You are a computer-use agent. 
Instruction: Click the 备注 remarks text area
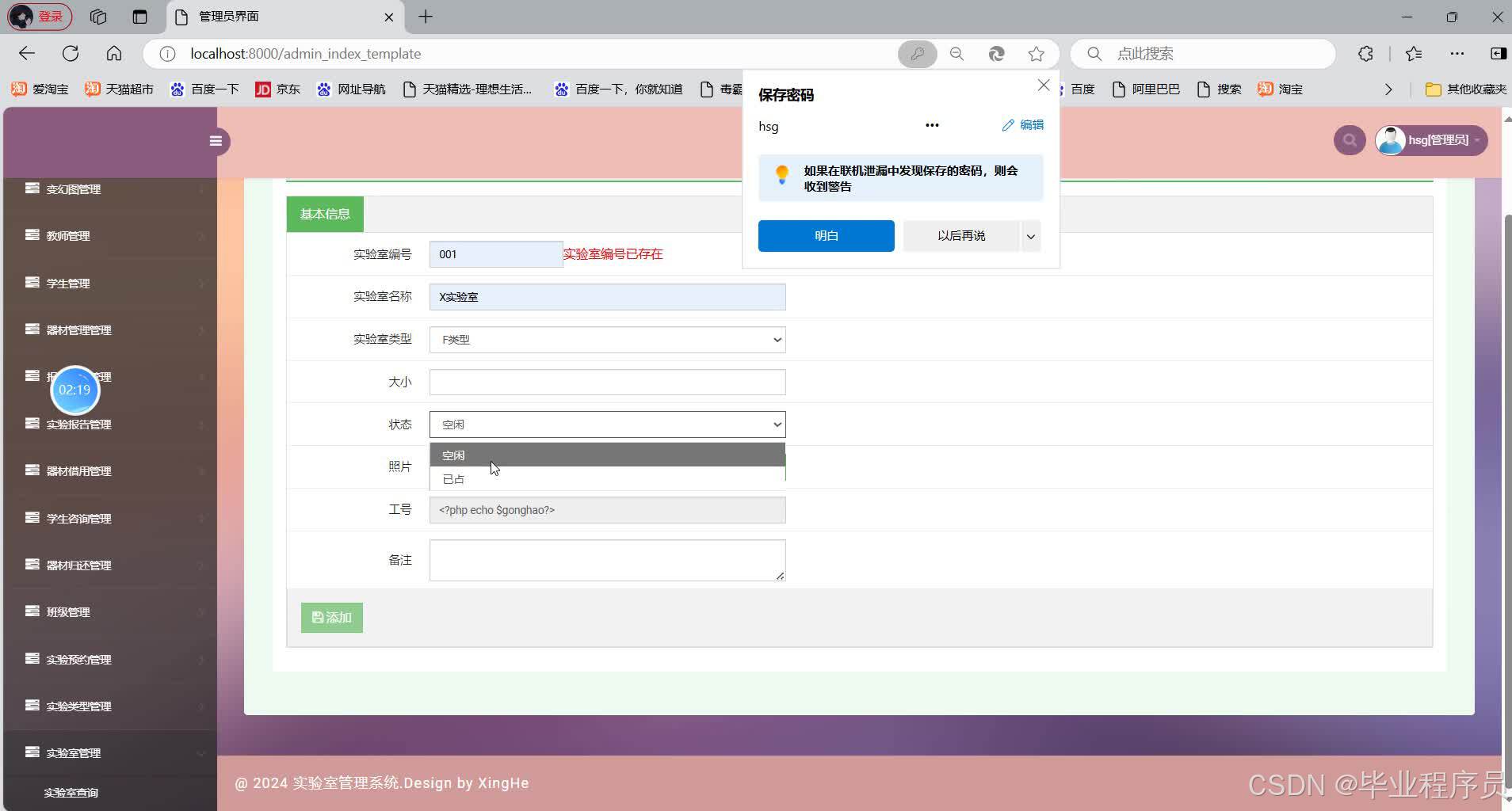point(606,559)
